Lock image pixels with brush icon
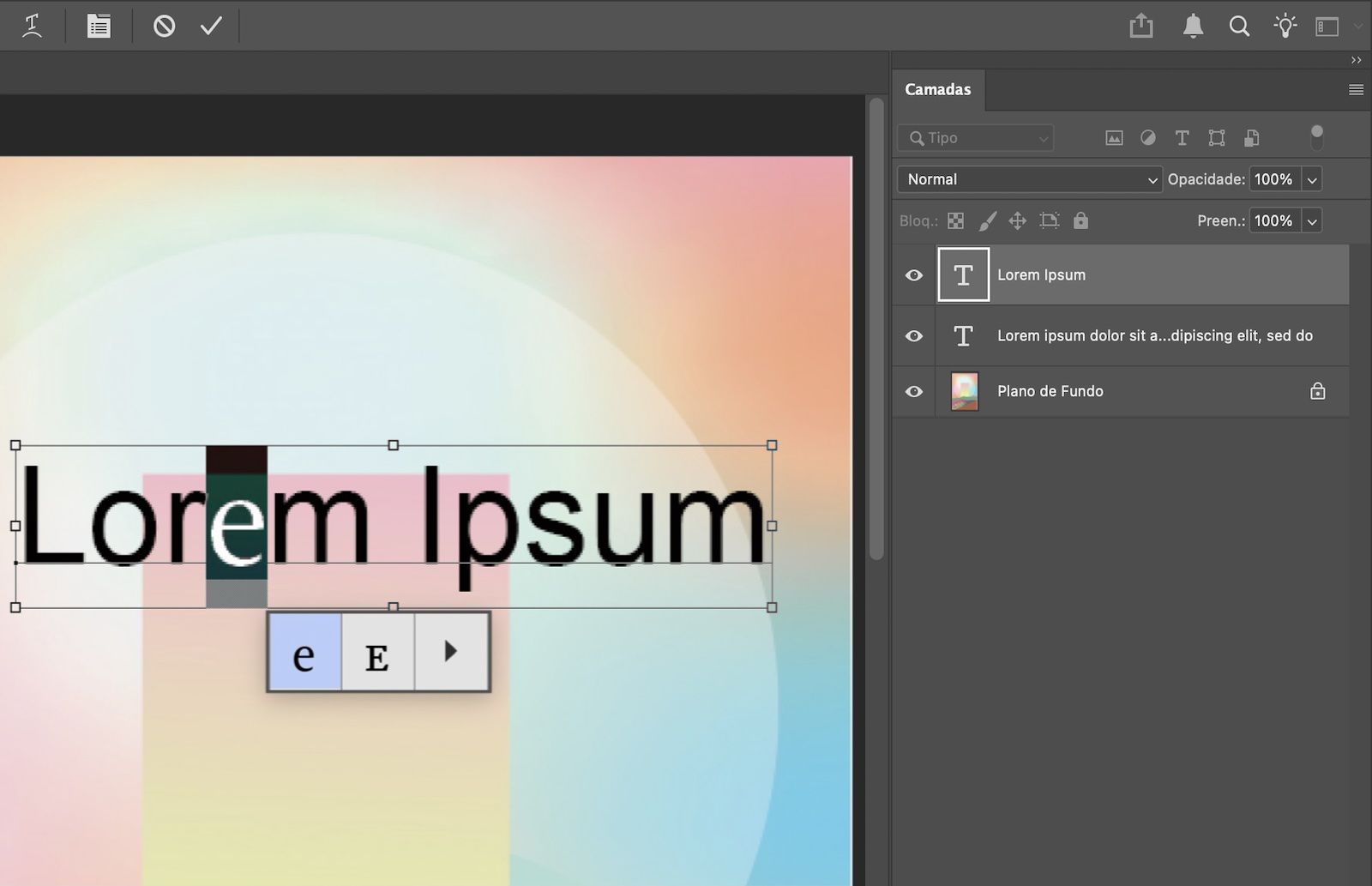 point(988,221)
